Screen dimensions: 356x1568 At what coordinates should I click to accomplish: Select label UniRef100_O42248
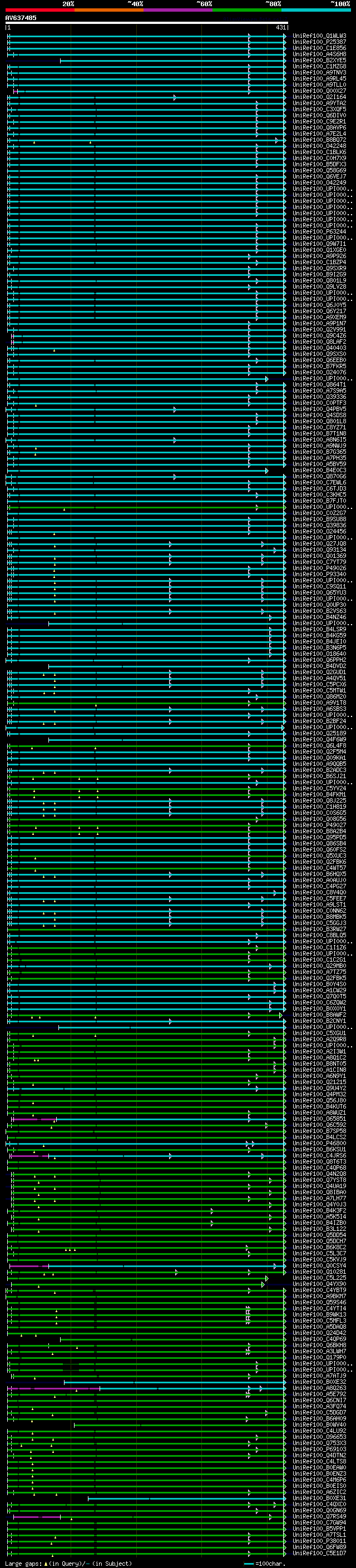(x=319, y=146)
